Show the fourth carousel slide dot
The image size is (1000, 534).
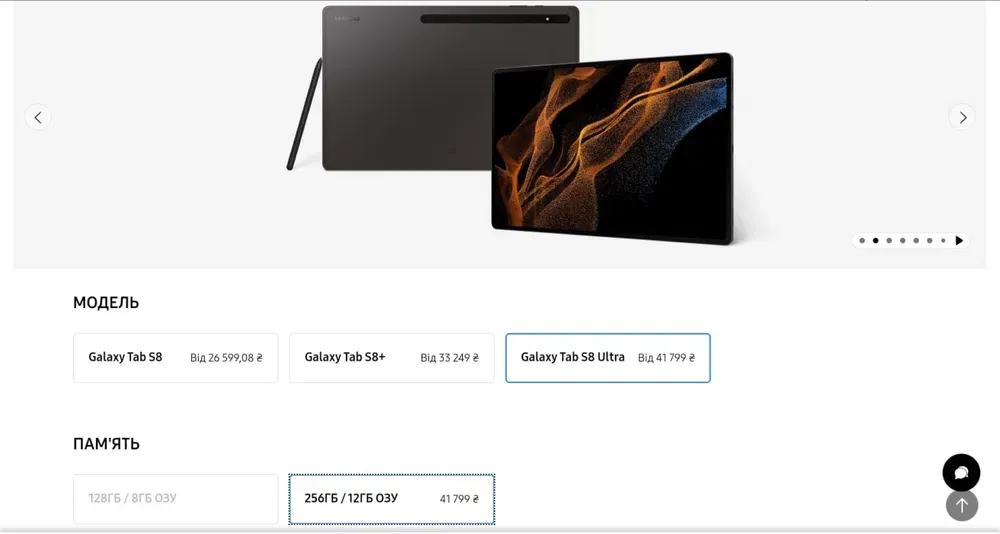point(902,241)
